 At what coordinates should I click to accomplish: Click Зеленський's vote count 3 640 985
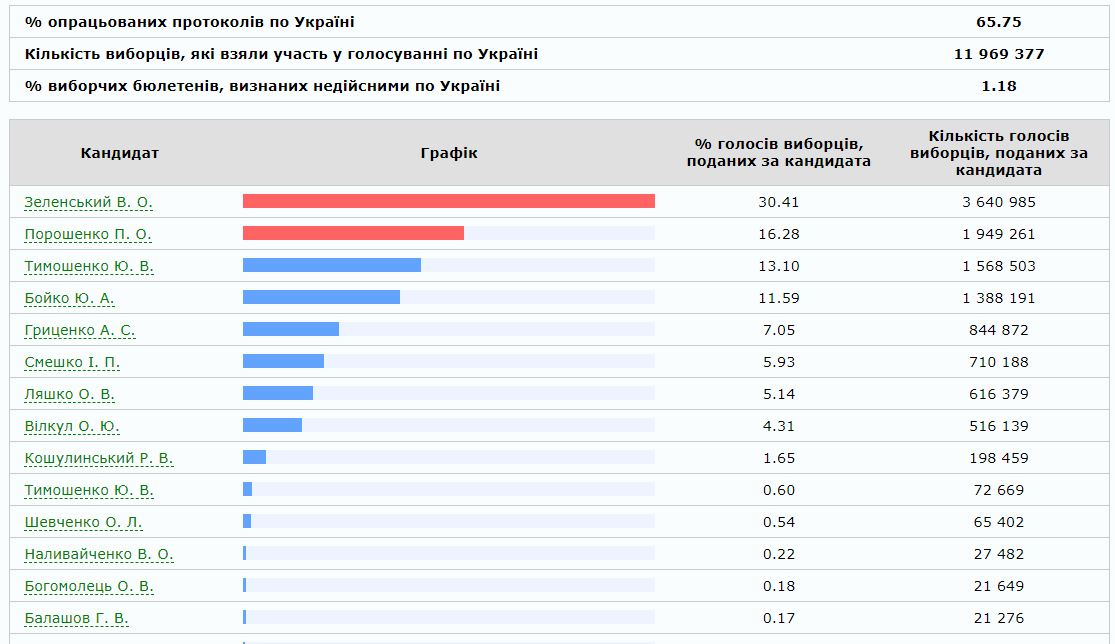point(998,202)
